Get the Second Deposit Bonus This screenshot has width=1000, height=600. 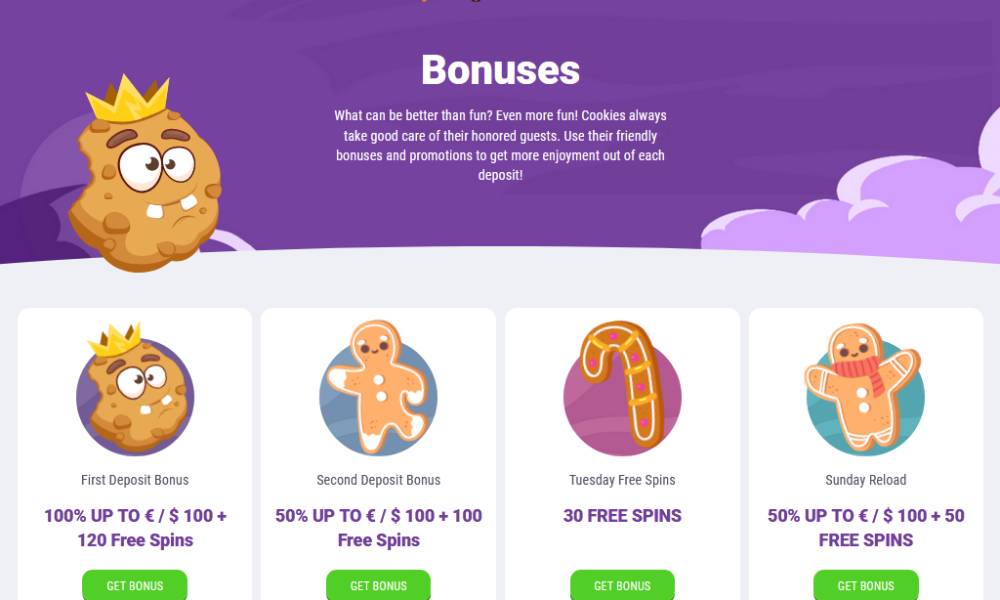pos(378,585)
